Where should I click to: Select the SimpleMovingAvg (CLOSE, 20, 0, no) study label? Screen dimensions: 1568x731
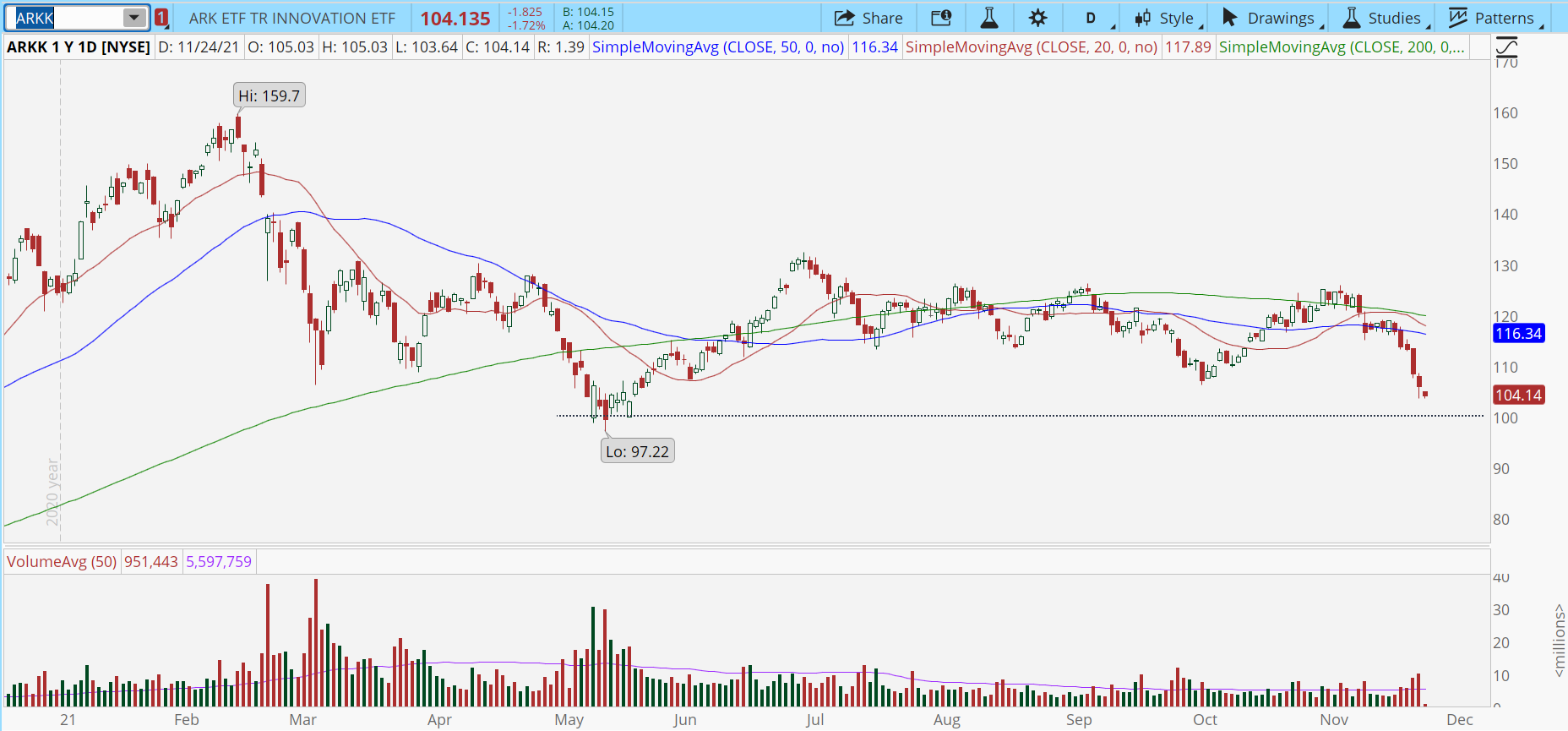coord(1032,47)
